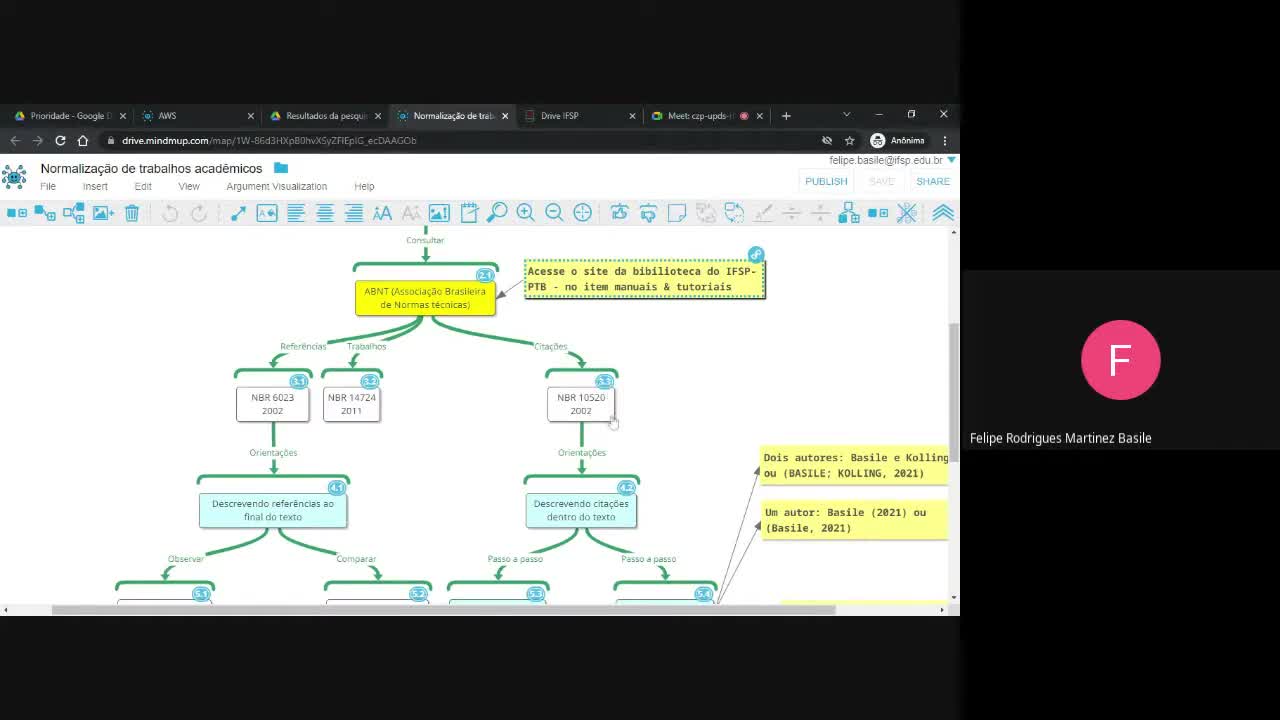This screenshot has width=1280, height=720.
Task: Select the ABNT yellow node
Action: click(x=425, y=298)
